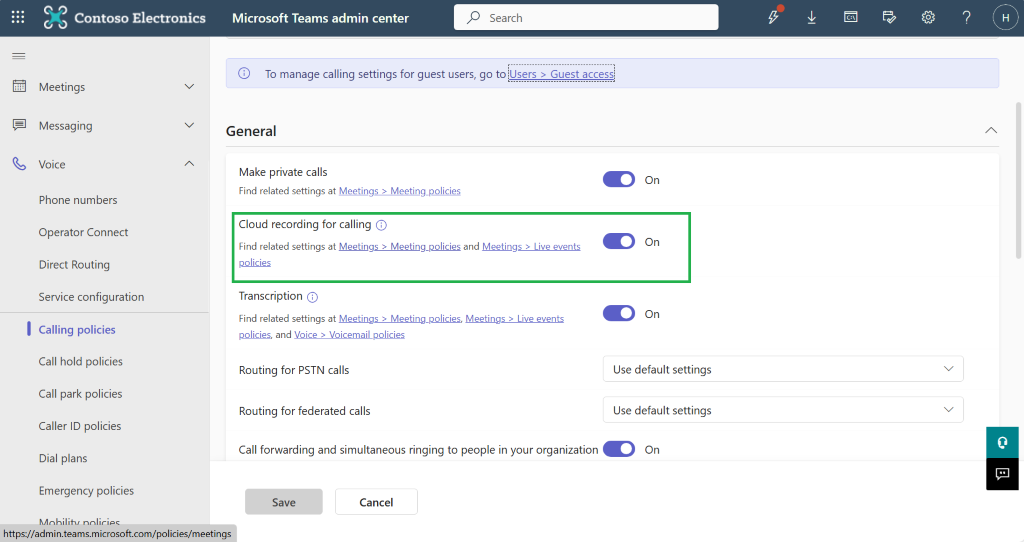Viewport: 1024px width, 542px height.
Task: Expand the Messaging navigation chevron
Action: click(189, 125)
